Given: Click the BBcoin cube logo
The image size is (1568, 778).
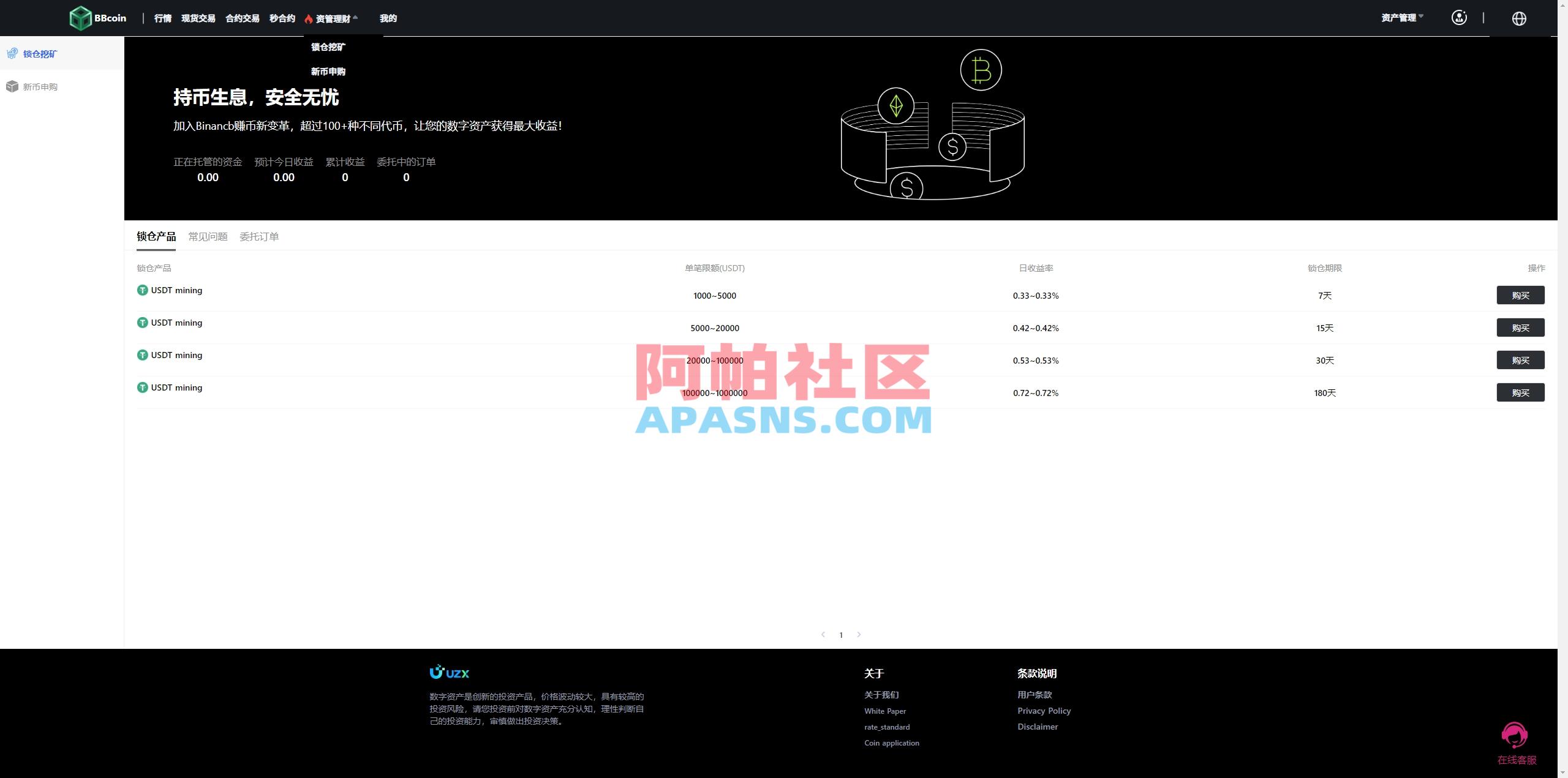Looking at the screenshot, I should 81,18.
